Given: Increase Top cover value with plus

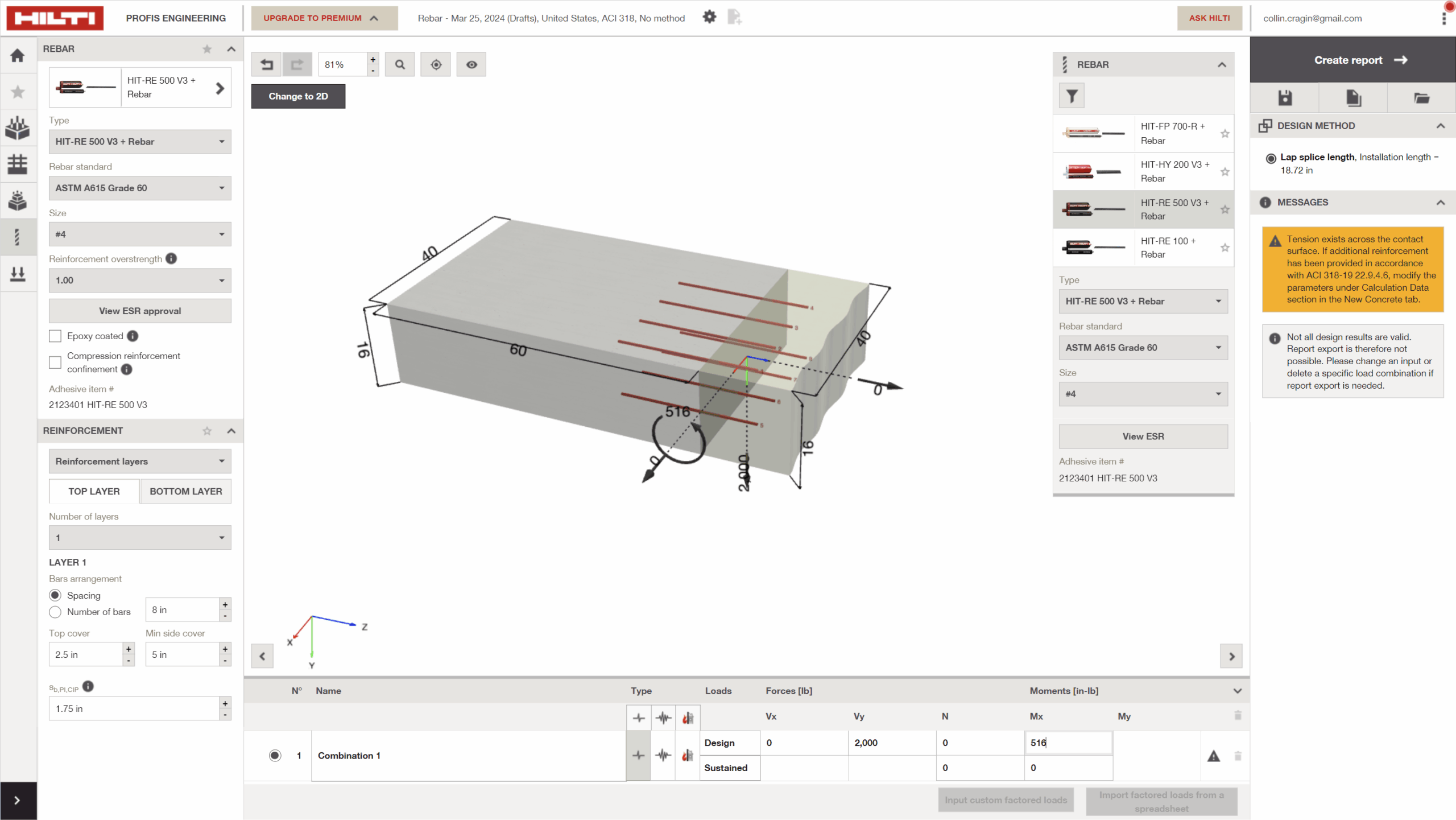Looking at the screenshot, I should (x=129, y=649).
